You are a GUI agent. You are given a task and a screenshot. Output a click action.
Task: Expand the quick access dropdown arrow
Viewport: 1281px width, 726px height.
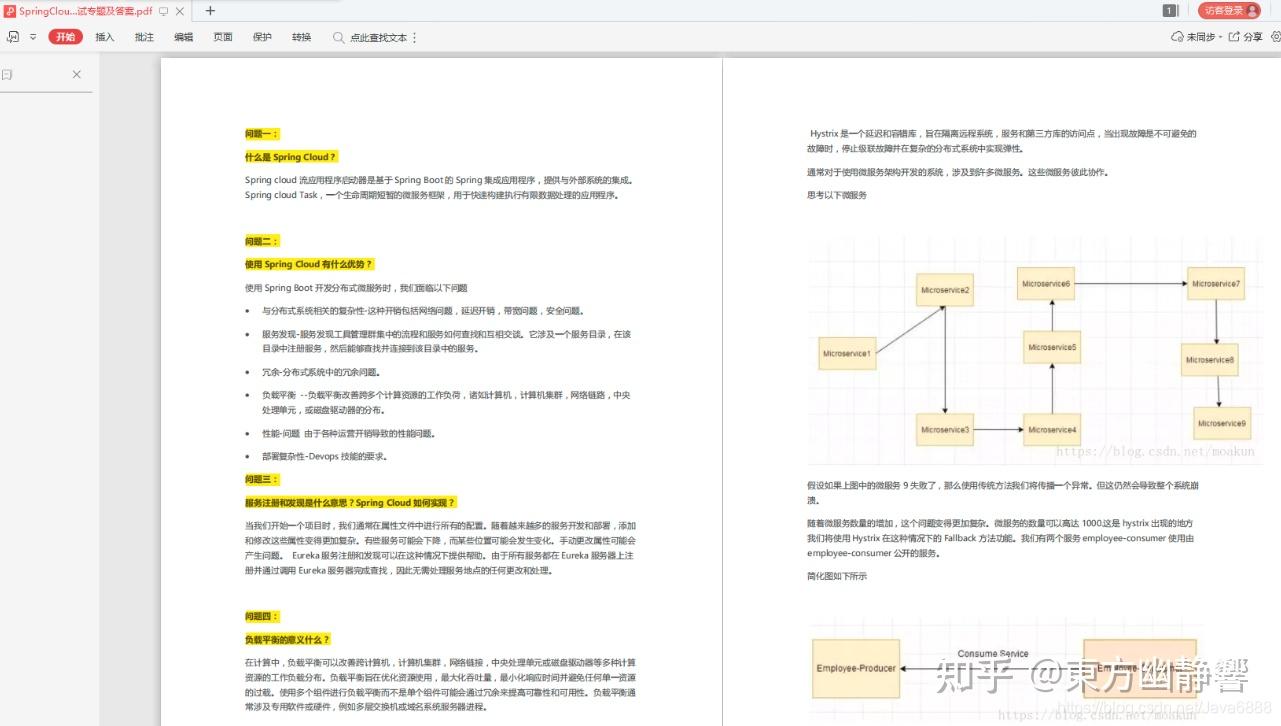pos(33,37)
